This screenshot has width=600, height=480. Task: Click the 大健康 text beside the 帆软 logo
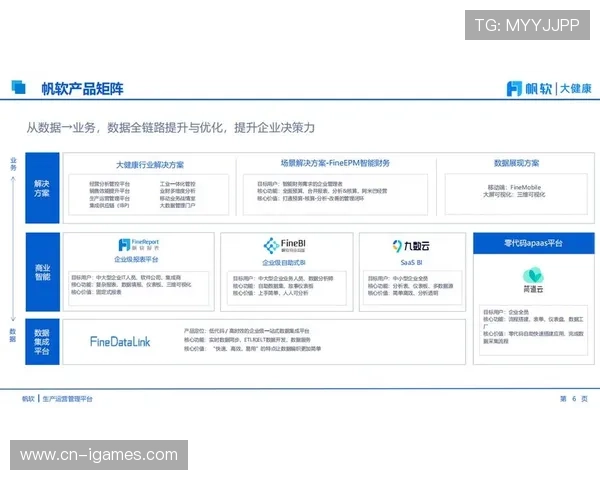click(x=576, y=89)
